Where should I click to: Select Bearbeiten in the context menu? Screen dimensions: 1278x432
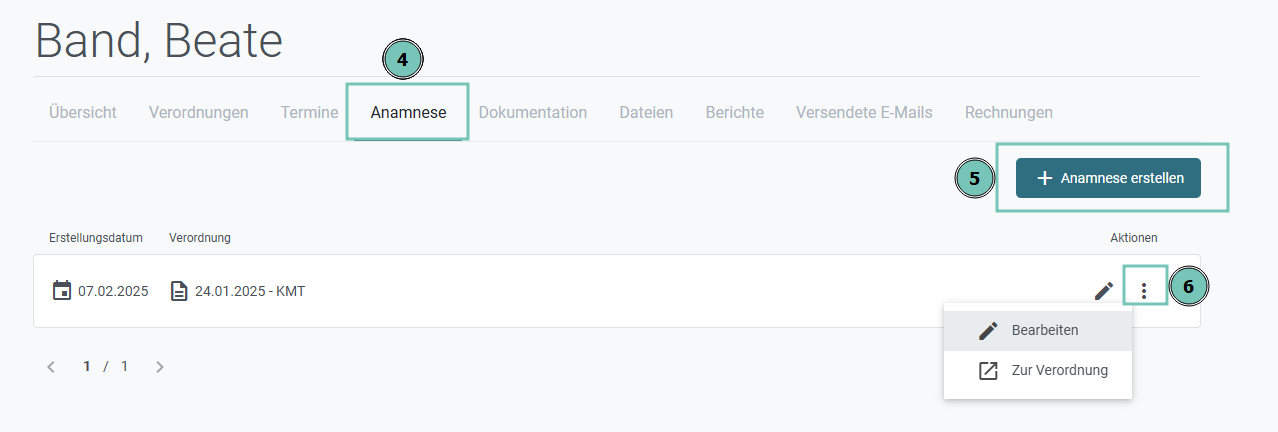tap(1038, 330)
